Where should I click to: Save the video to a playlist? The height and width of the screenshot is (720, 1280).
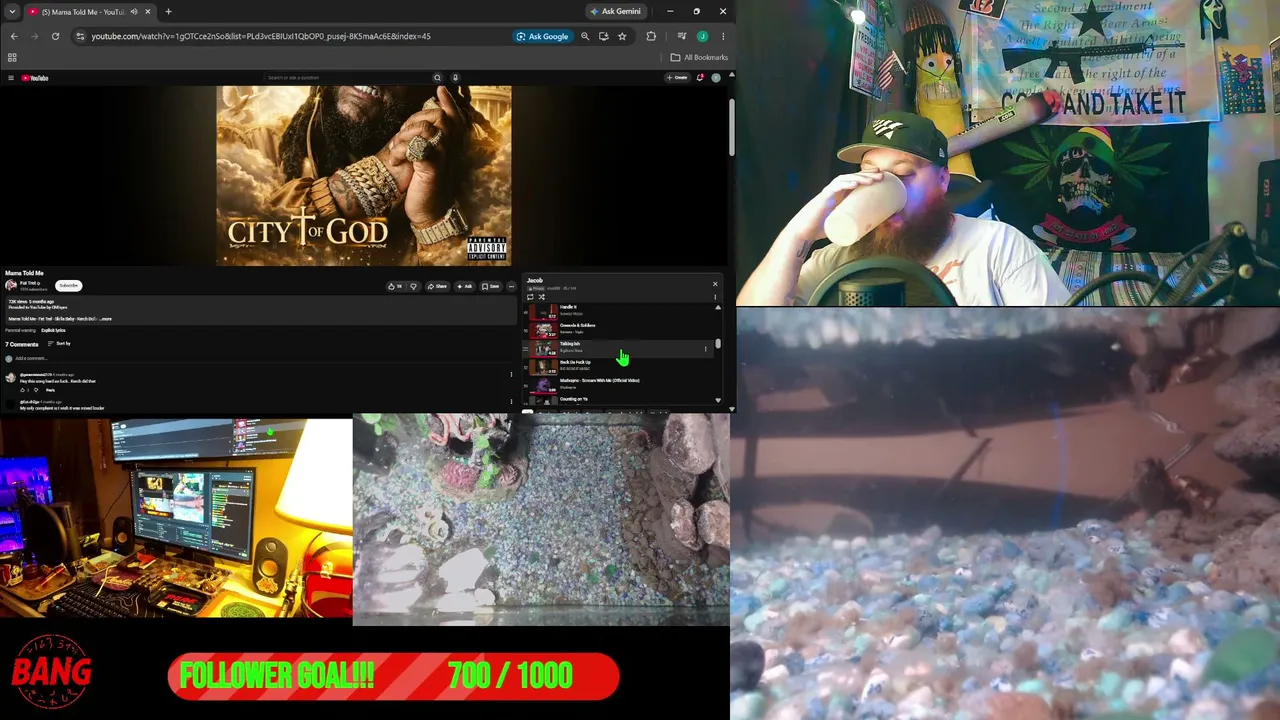click(x=491, y=286)
